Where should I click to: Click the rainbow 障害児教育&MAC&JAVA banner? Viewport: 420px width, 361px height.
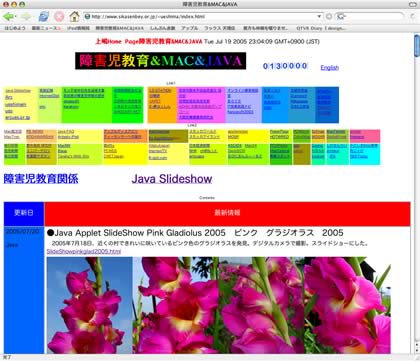(x=160, y=61)
